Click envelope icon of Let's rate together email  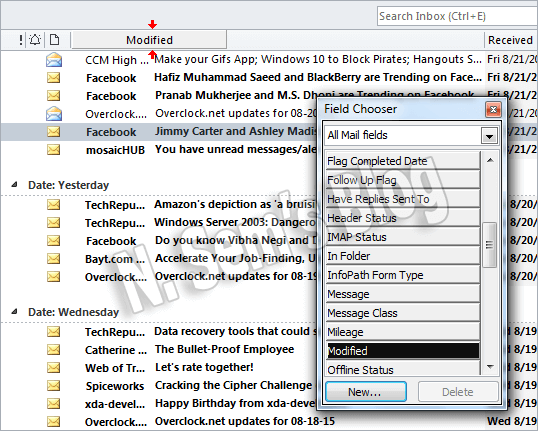(x=54, y=368)
